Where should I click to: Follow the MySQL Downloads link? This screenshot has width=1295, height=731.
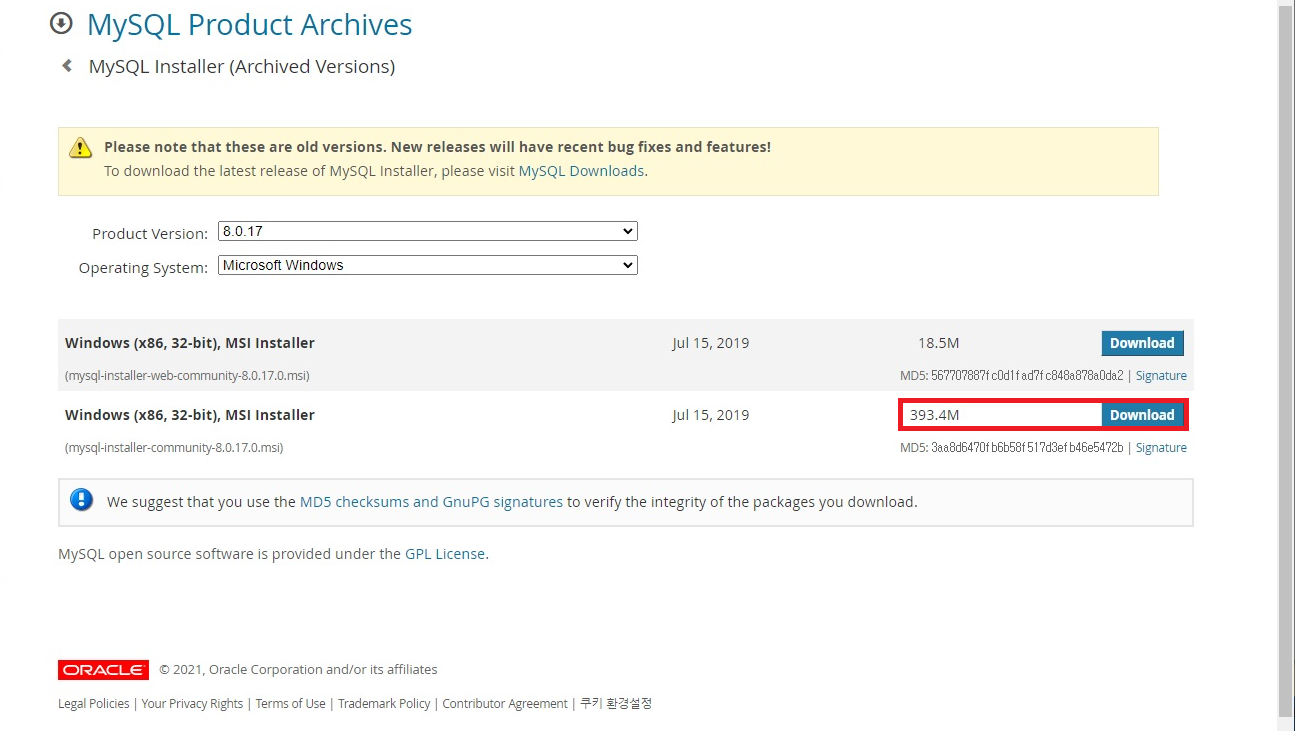click(581, 171)
